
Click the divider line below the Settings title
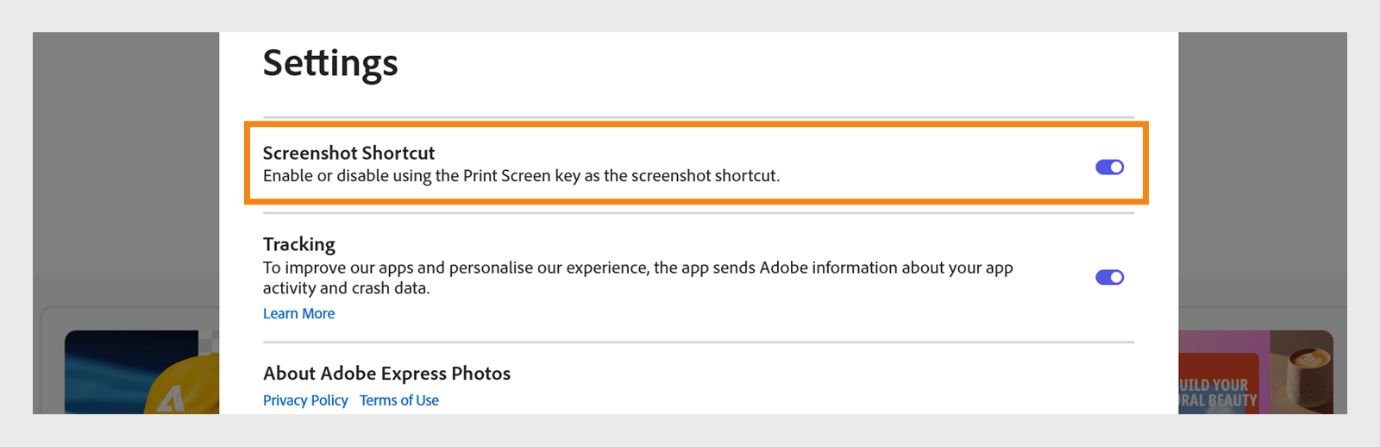[x=698, y=117]
